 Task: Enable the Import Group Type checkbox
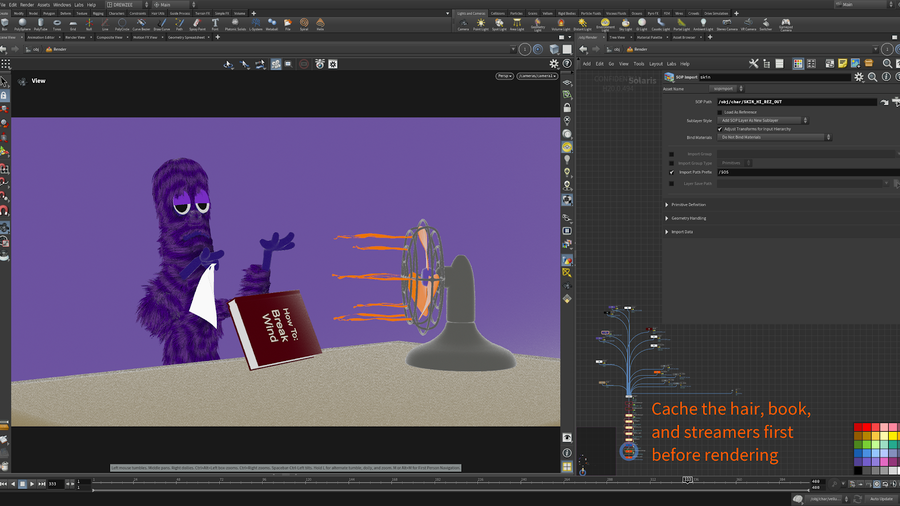672,163
